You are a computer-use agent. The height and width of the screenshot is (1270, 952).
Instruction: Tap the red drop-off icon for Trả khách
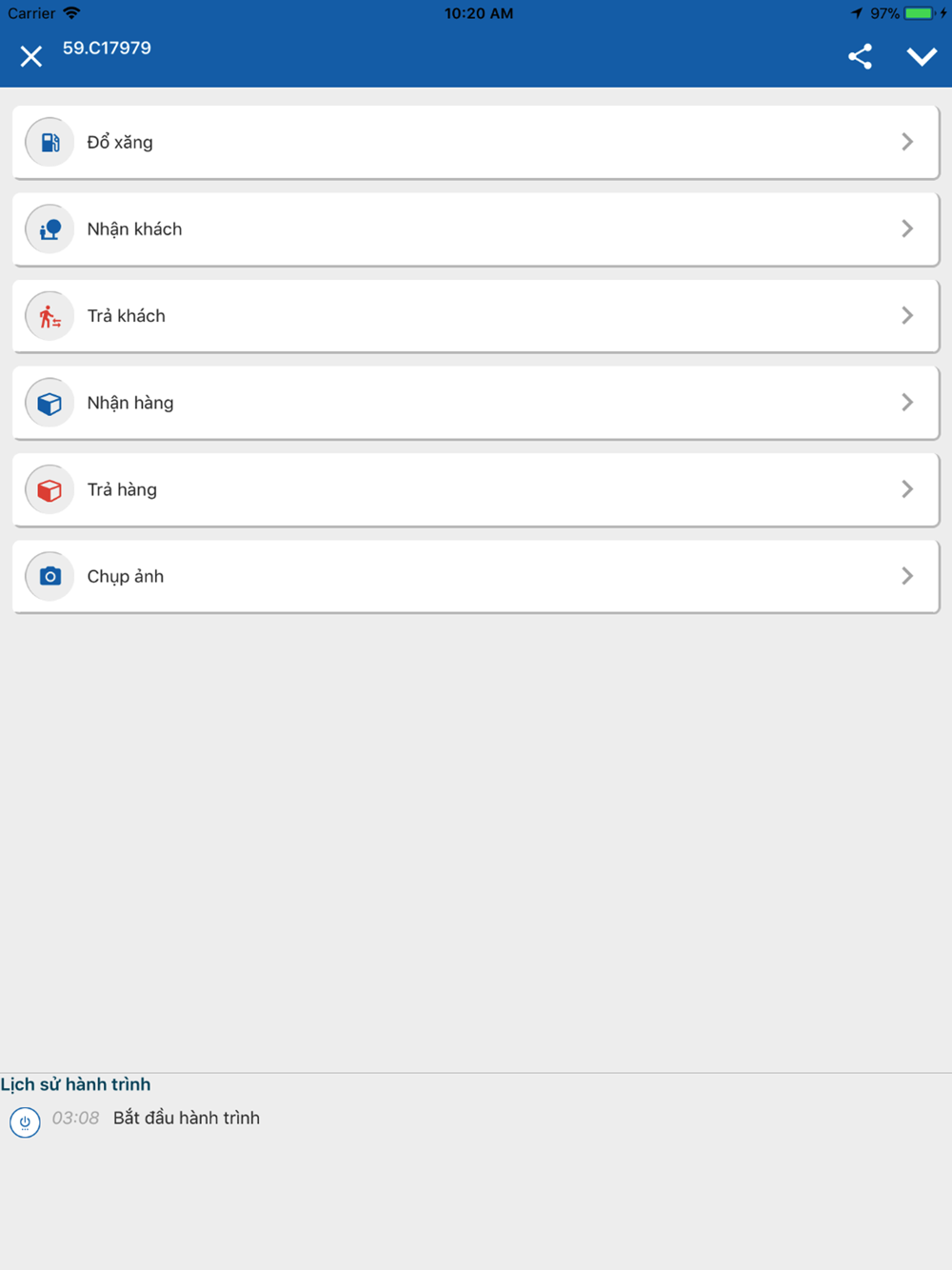coord(50,315)
